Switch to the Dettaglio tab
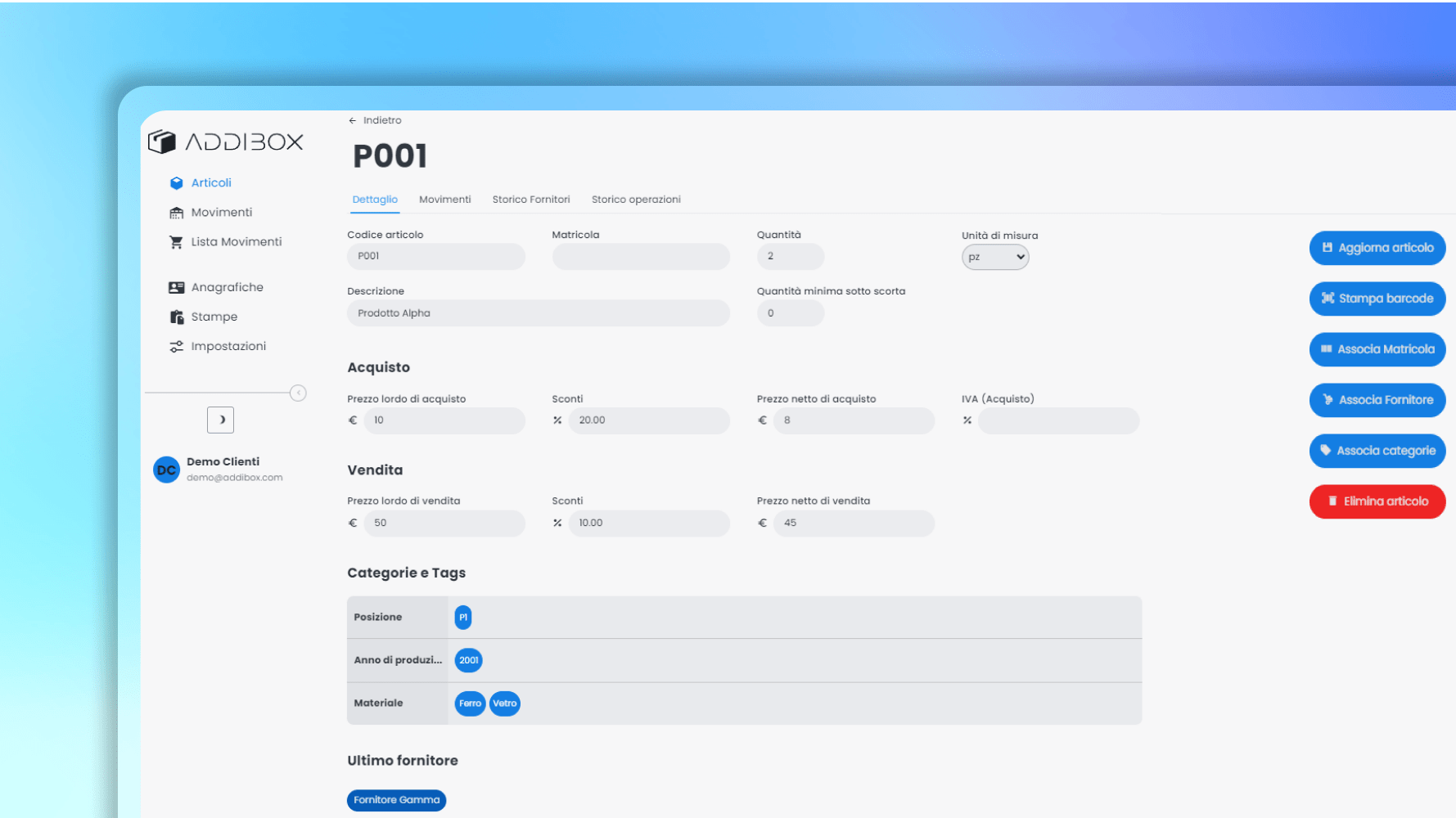 [x=375, y=200]
